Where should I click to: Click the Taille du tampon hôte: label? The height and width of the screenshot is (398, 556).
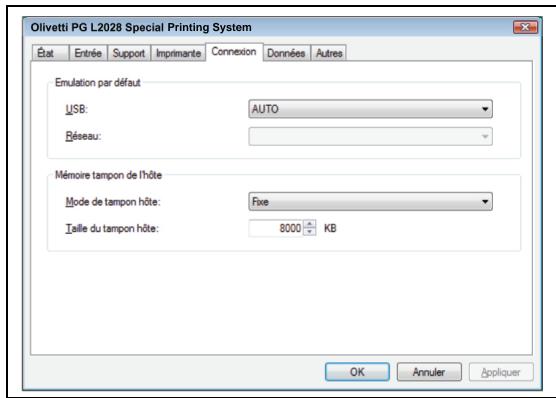tap(112, 228)
